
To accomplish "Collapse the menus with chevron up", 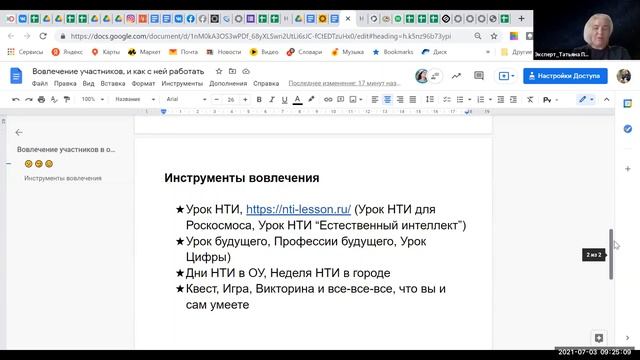I will pyautogui.click(x=607, y=100).
